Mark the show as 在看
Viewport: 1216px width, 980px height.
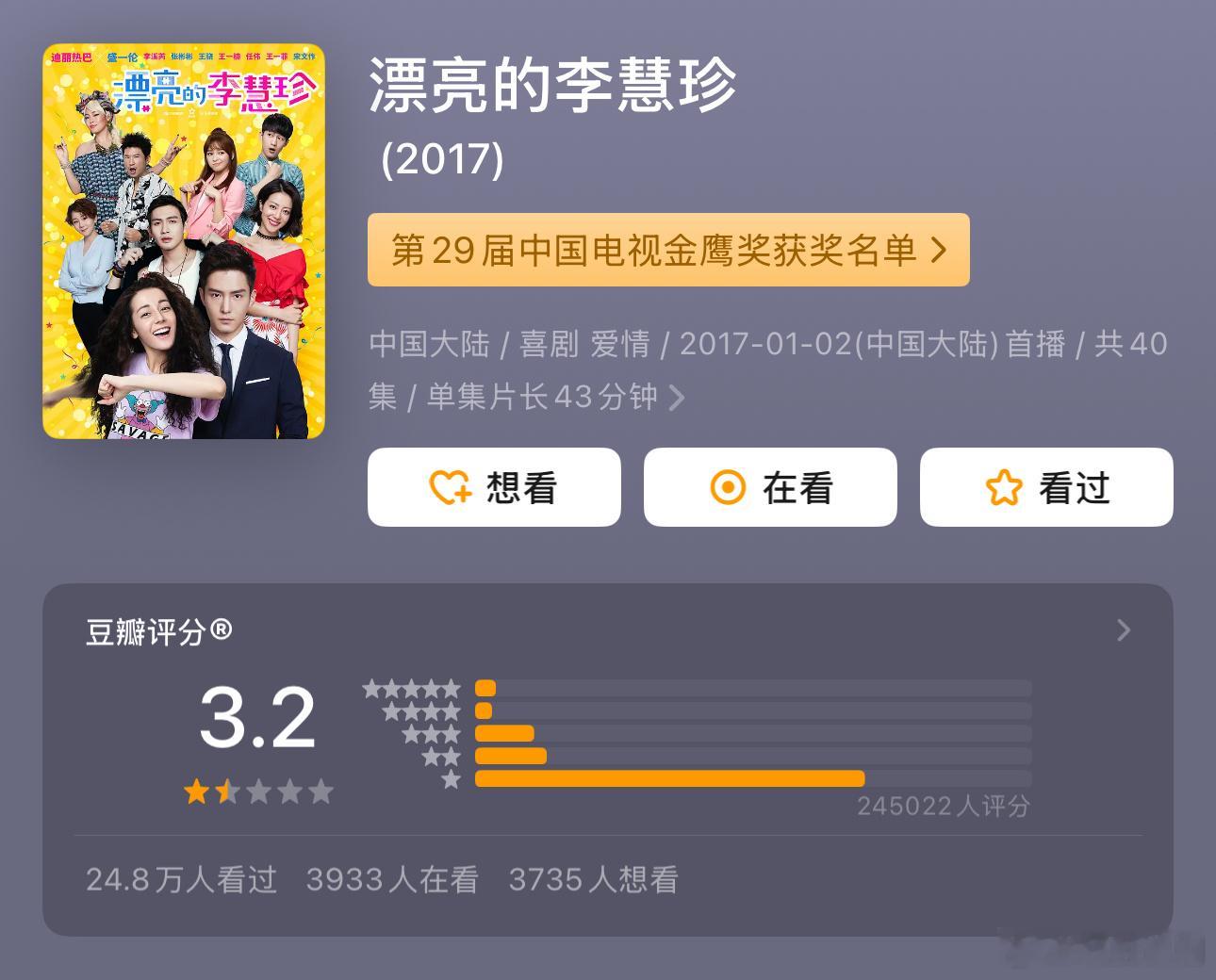point(770,487)
